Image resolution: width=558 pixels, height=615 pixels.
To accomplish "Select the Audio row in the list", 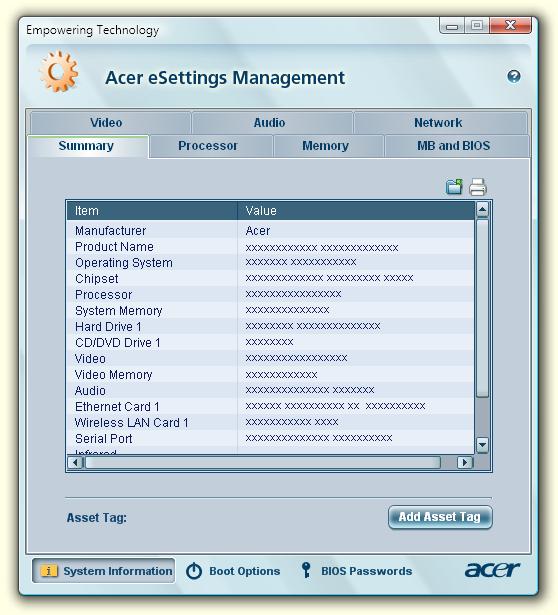I will (270, 391).
